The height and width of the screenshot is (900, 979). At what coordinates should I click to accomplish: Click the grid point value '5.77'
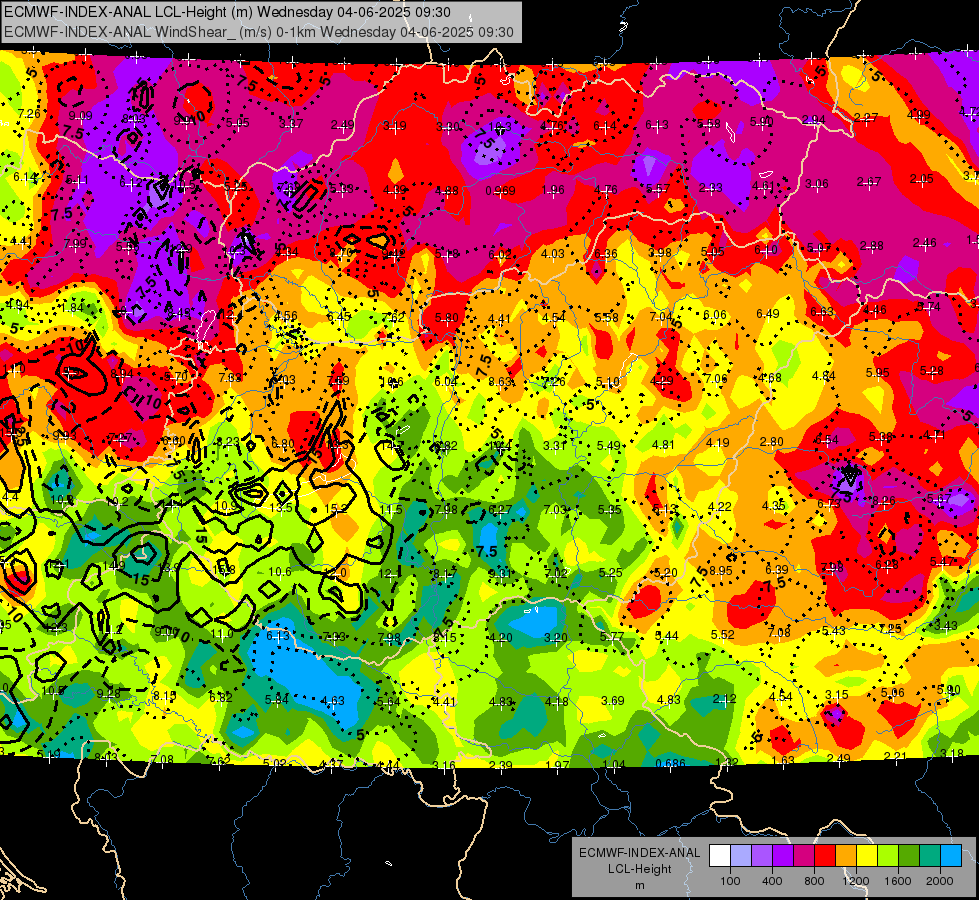point(612,636)
